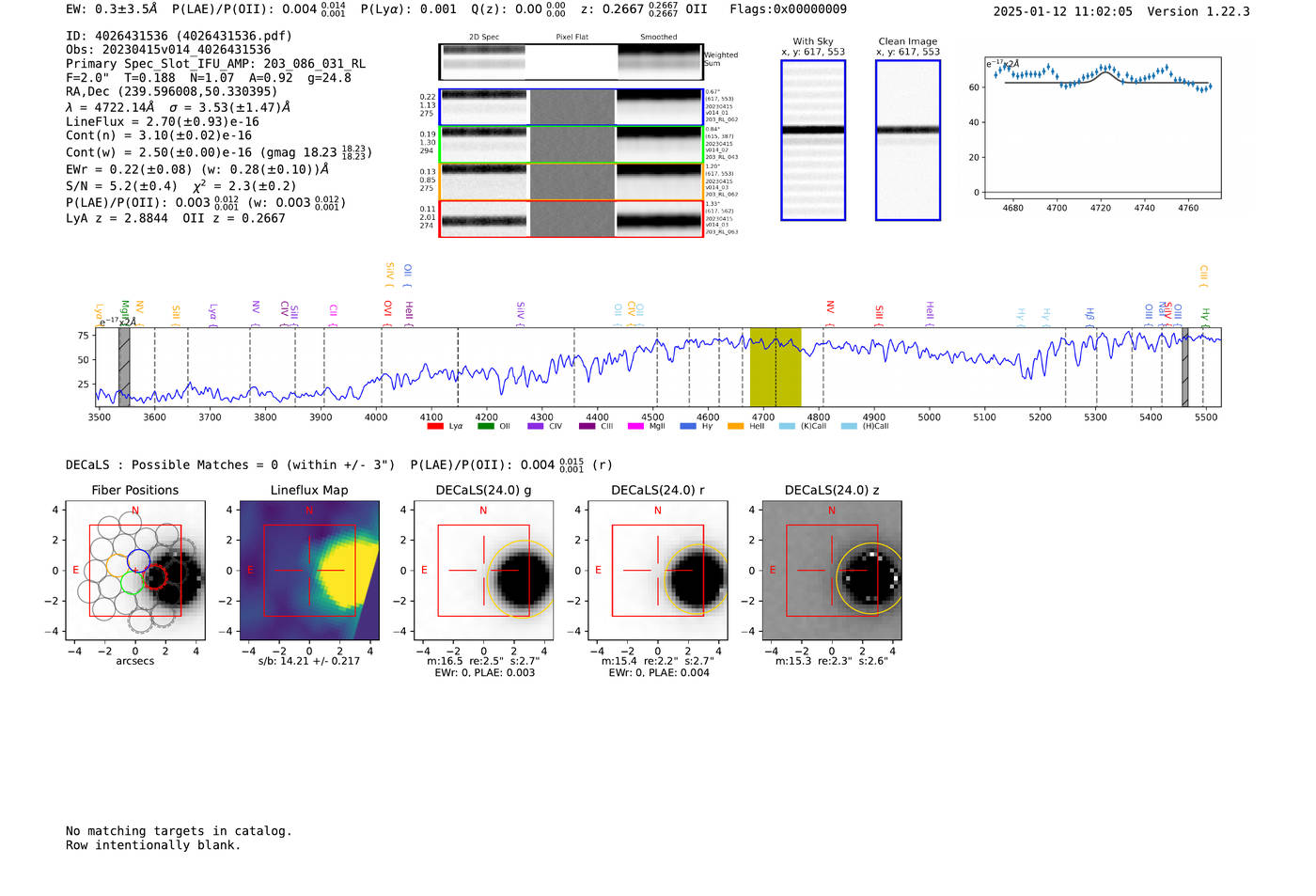Click the 5000 tick on the spectrum axis
Screen dimensions: 1316x896
(x=930, y=417)
